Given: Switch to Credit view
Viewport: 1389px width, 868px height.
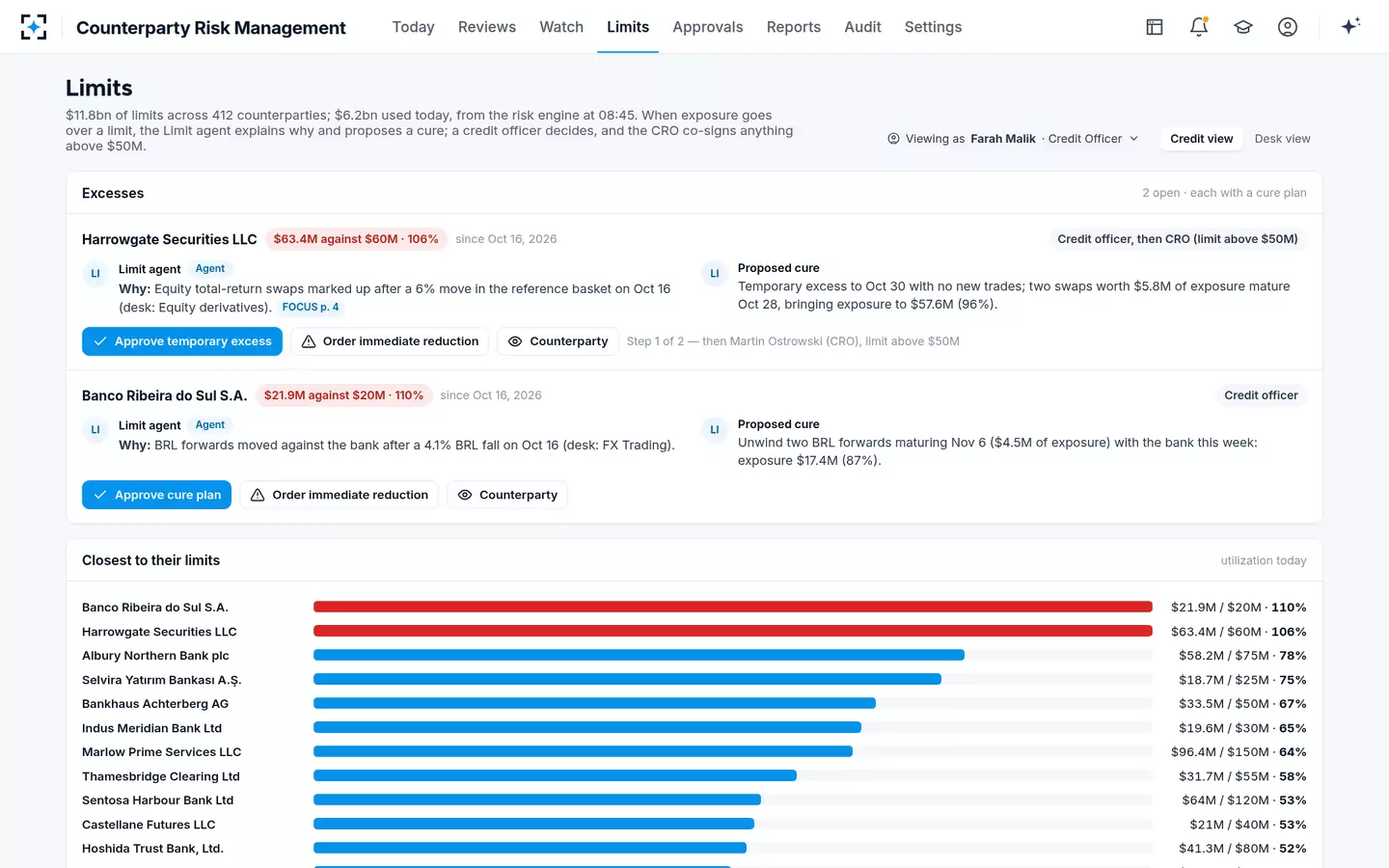Looking at the screenshot, I should (x=1201, y=139).
